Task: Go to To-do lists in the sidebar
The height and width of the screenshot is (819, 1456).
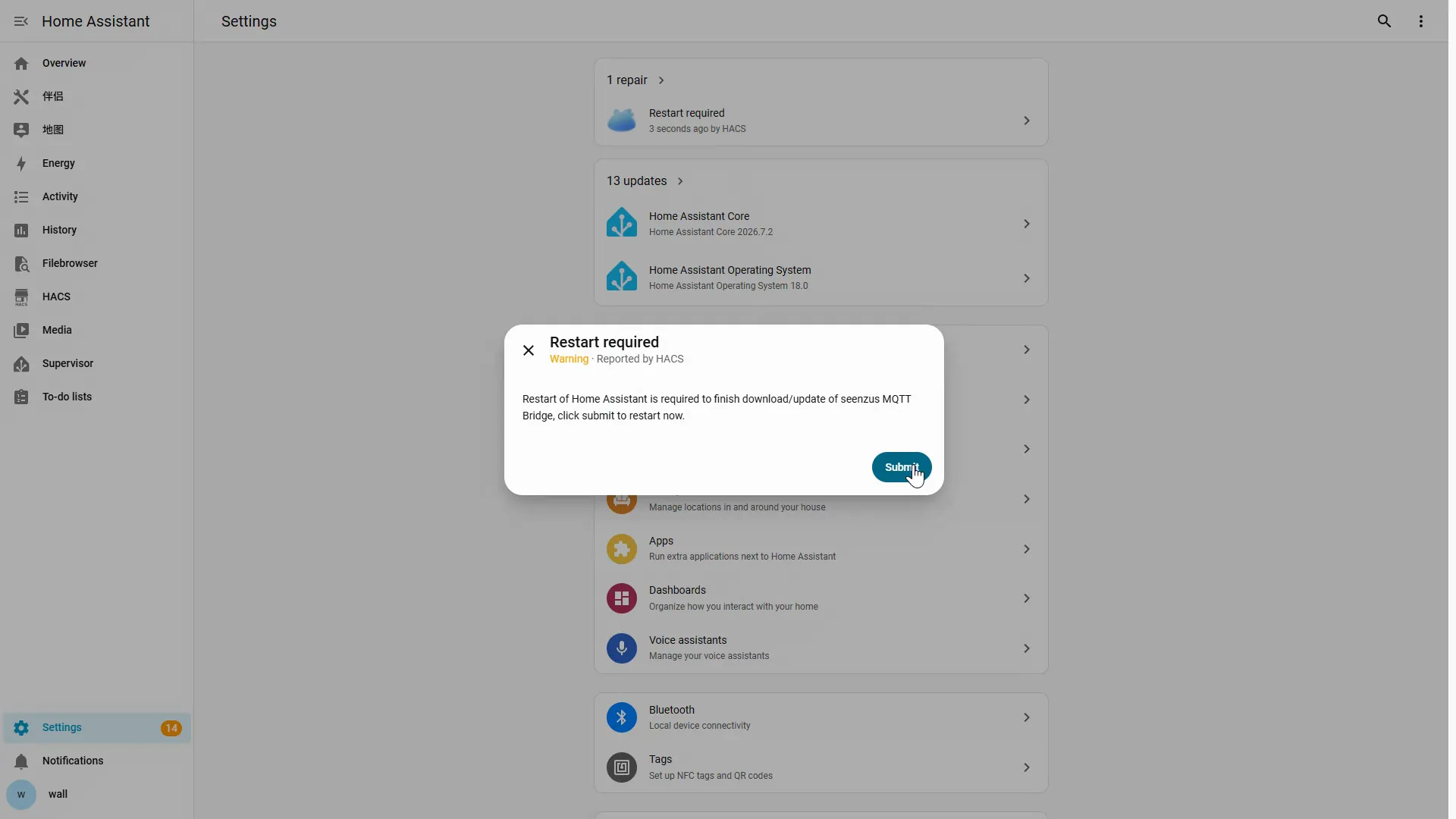Action: tap(67, 397)
